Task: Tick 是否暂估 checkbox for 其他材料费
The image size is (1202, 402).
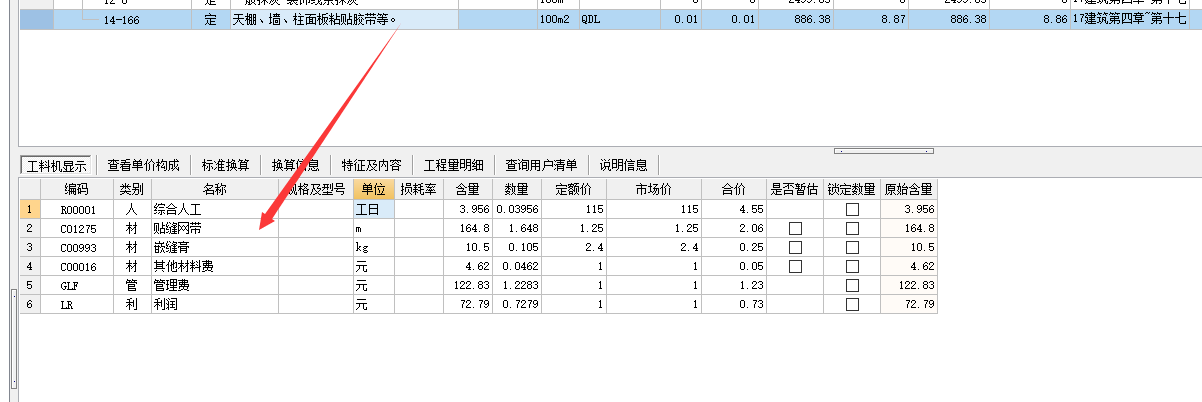Action: pos(795,266)
